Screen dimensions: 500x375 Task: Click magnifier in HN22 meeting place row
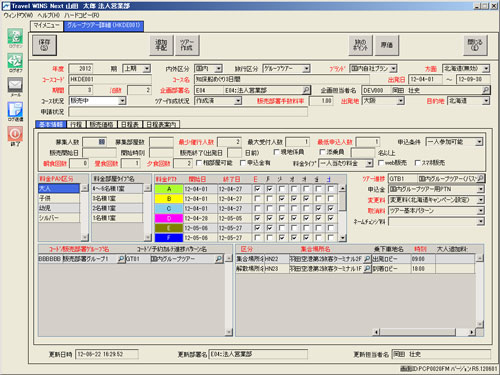pos(367,259)
